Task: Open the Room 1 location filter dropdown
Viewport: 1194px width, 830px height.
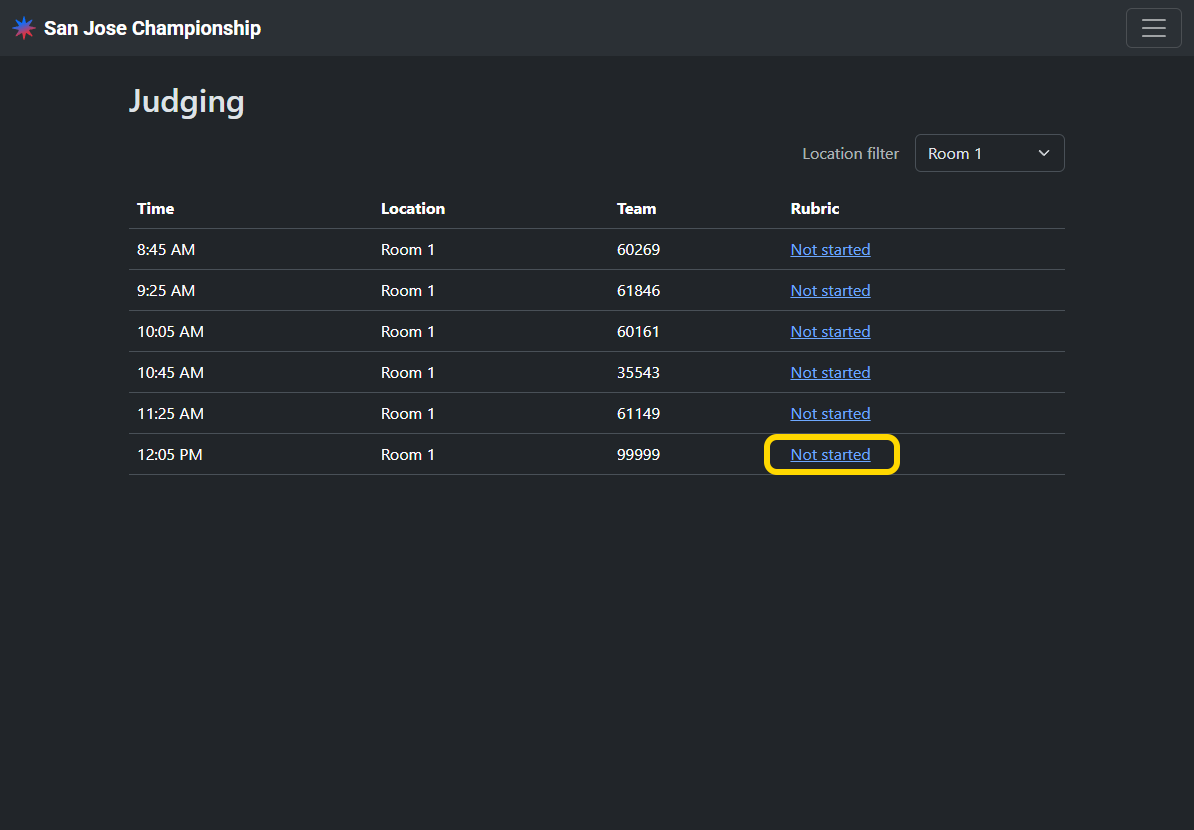Action: pos(988,153)
